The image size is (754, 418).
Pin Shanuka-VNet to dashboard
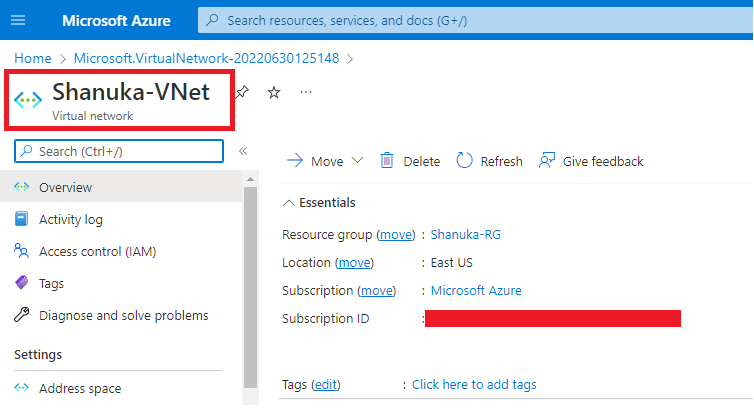tap(242, 92)
